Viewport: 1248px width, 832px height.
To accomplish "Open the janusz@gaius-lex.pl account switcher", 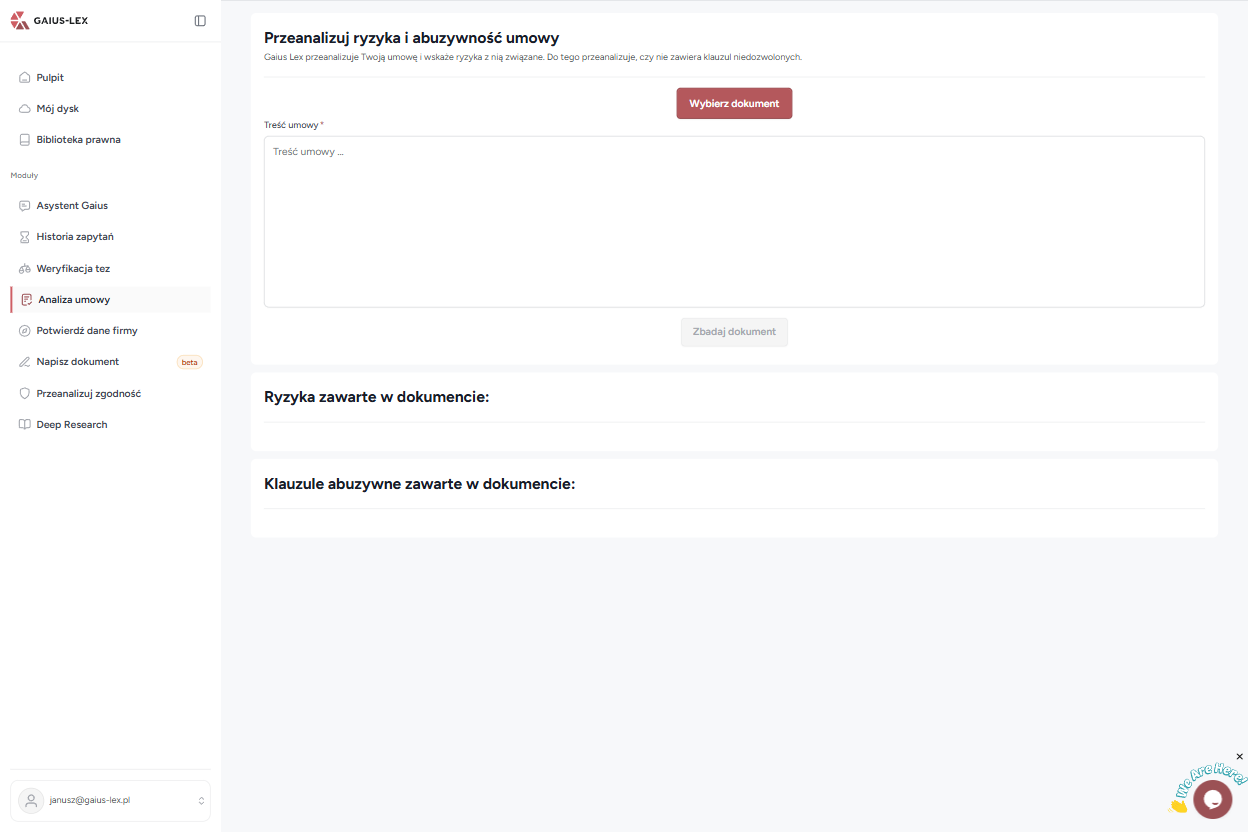I will tap(110, 800).
